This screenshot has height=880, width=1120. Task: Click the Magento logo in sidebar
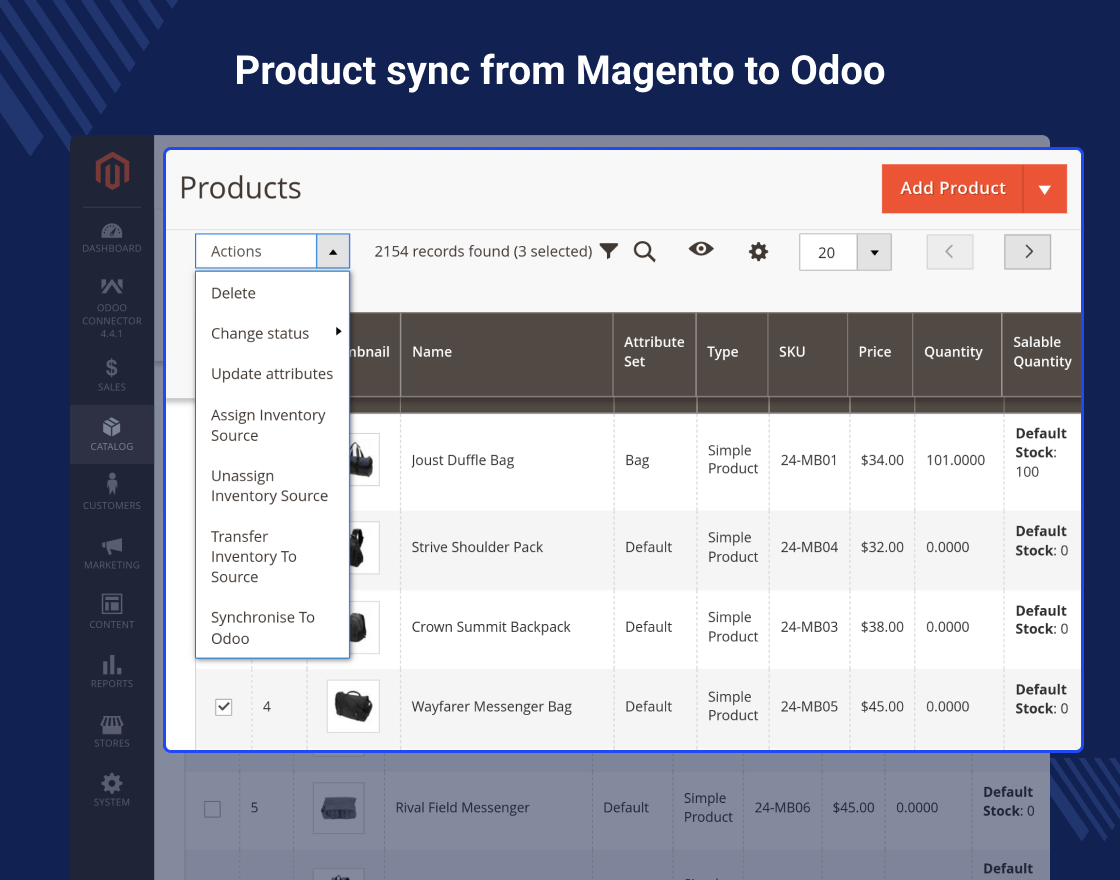tap(112, 170)
